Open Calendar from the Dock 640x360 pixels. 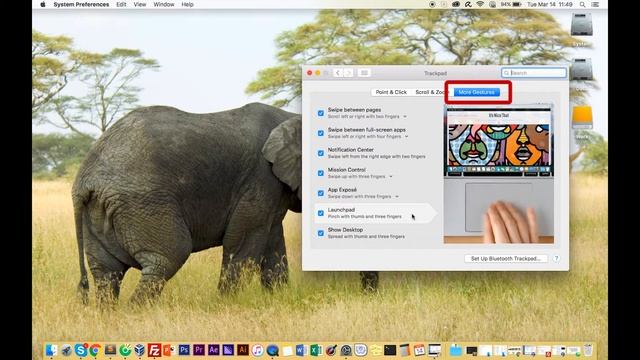click(419, 350)
